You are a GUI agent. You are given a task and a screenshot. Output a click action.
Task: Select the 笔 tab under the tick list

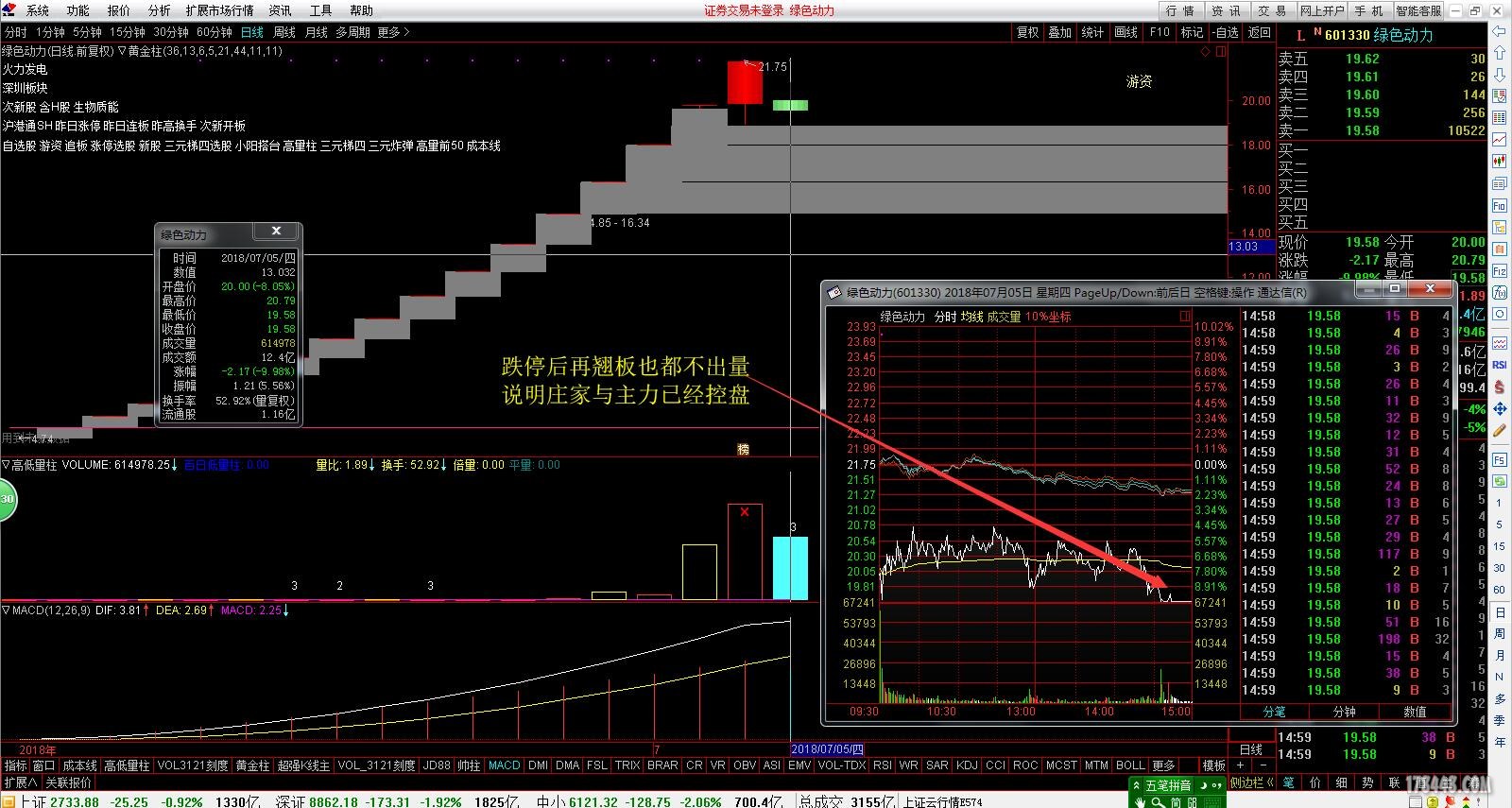click(x=1289, y=782)
